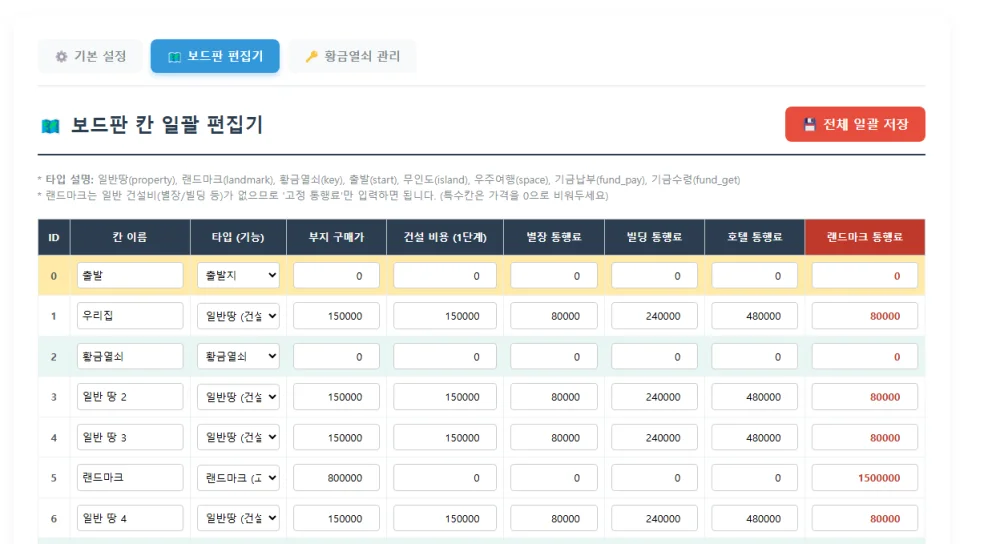Click ID cell 5 in the table
This screenshot has height=544, width=1000.
pos(54,478)
